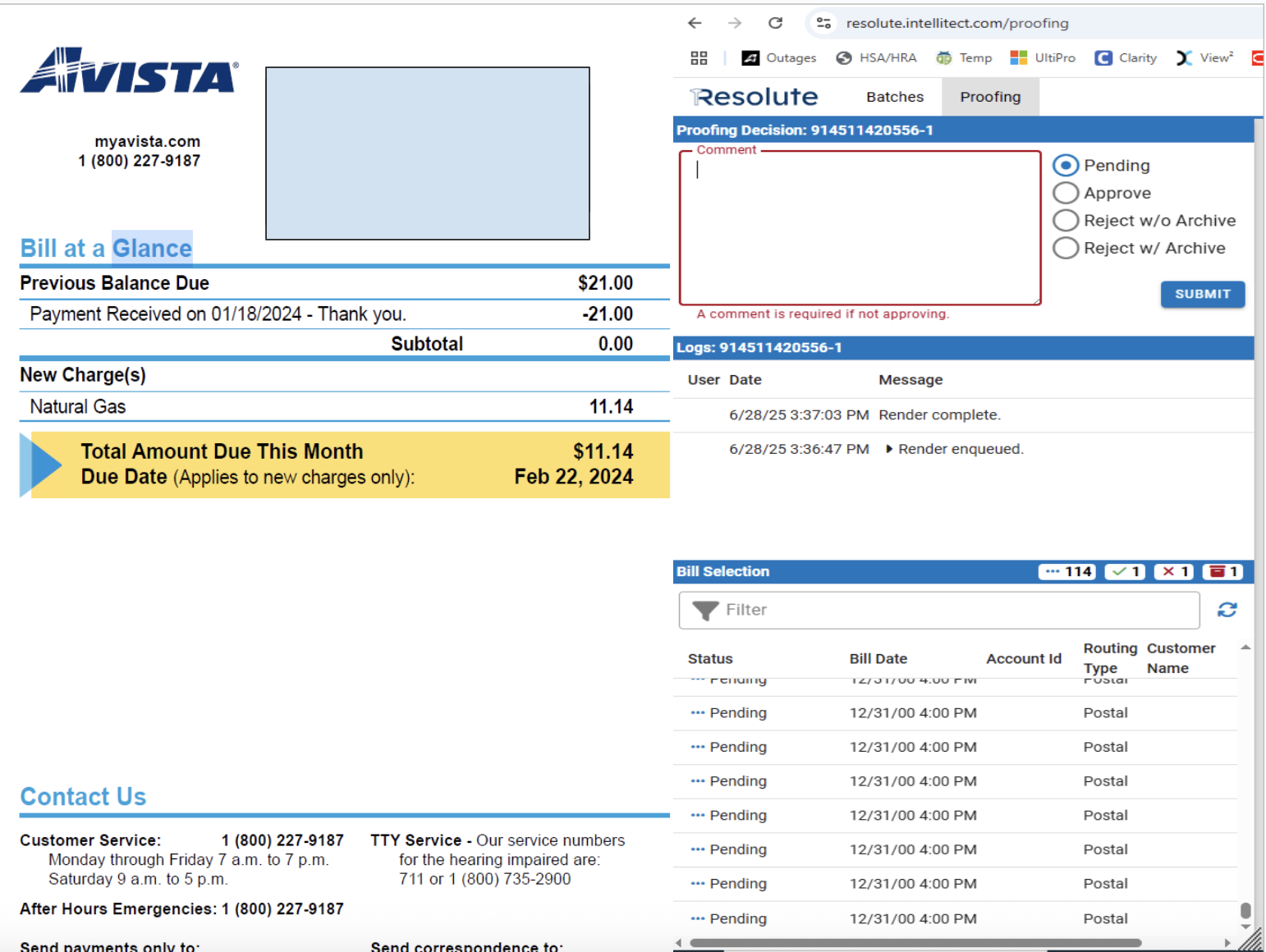Click the site info icon in address bar
Image resolution: width=1266 pixels, height=952 pixels.
(823, 23)
